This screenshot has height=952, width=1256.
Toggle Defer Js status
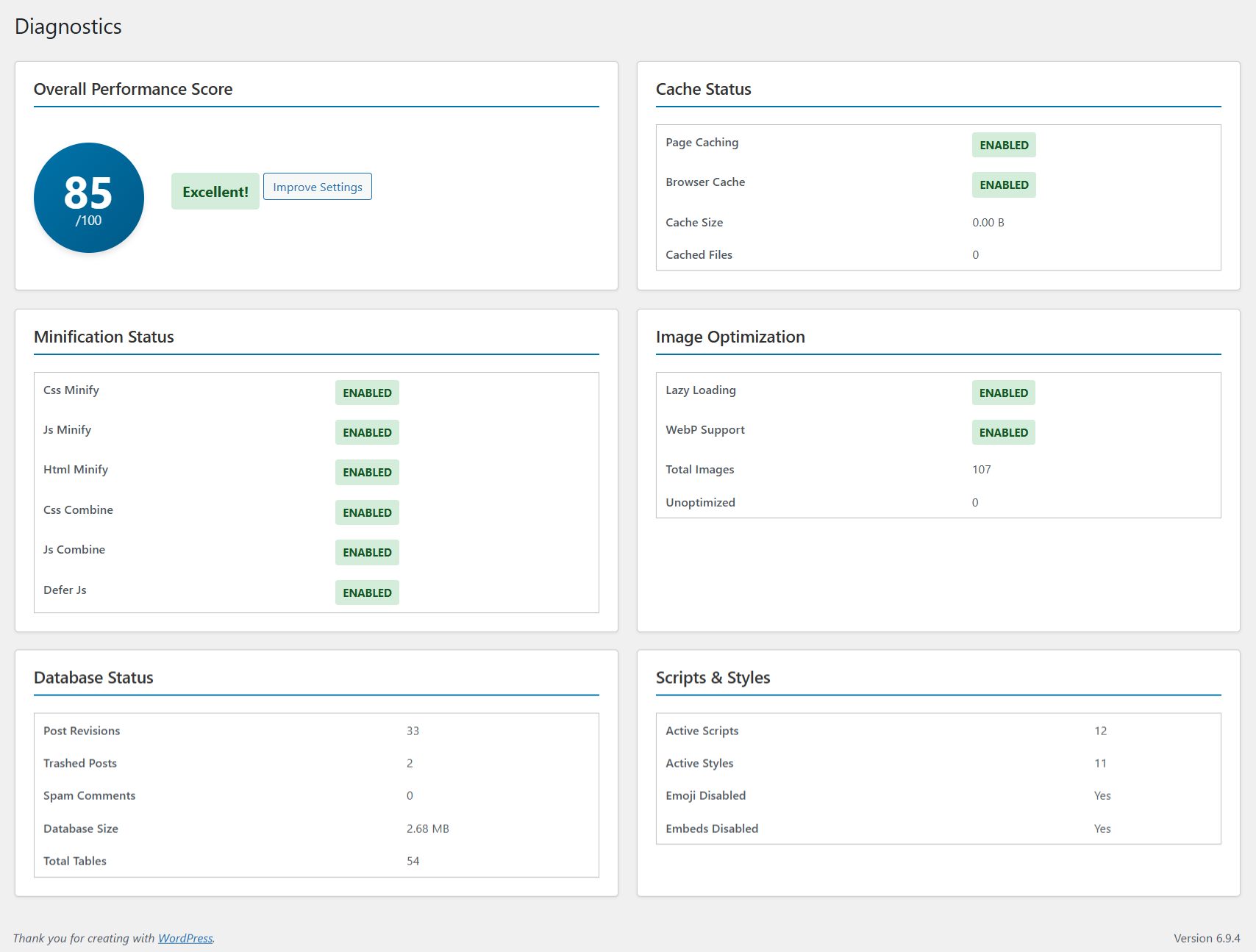click(366, 592)
